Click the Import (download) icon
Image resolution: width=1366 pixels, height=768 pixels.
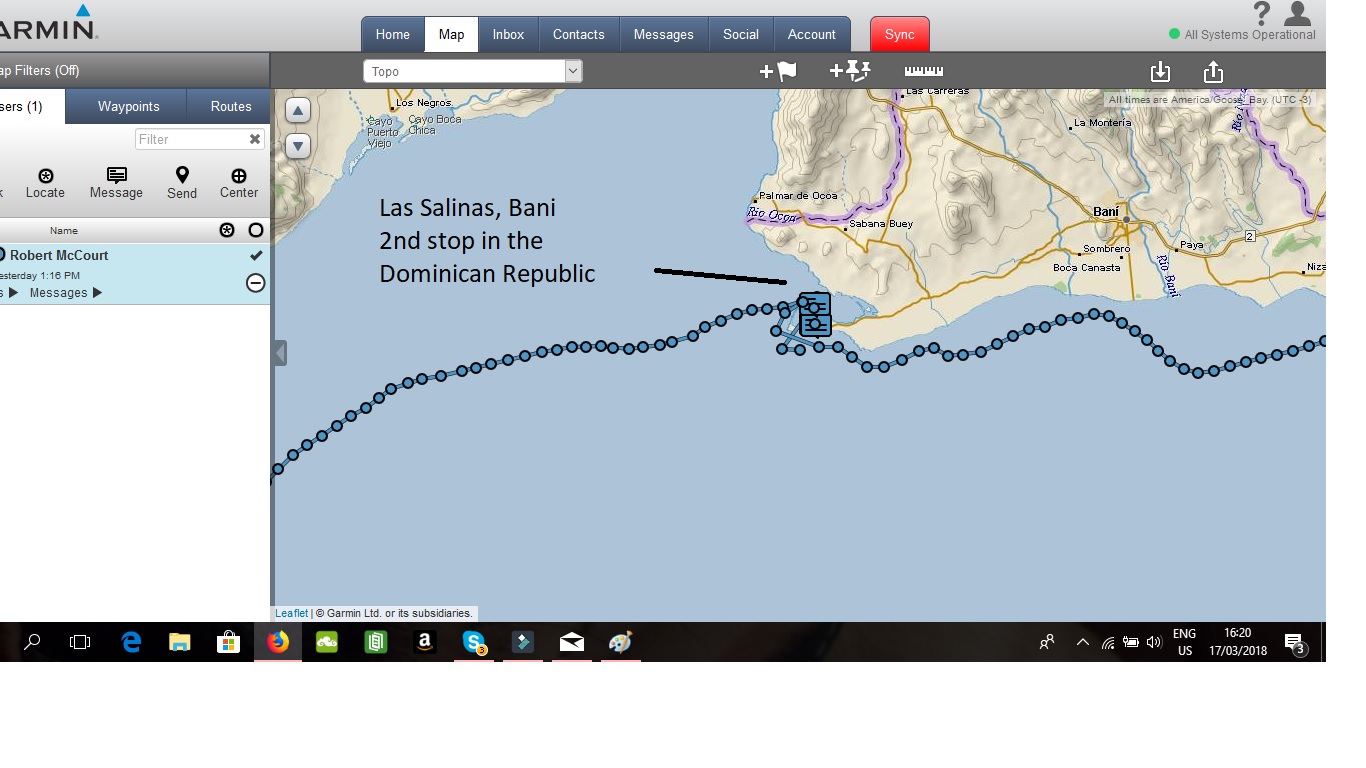1160,71
